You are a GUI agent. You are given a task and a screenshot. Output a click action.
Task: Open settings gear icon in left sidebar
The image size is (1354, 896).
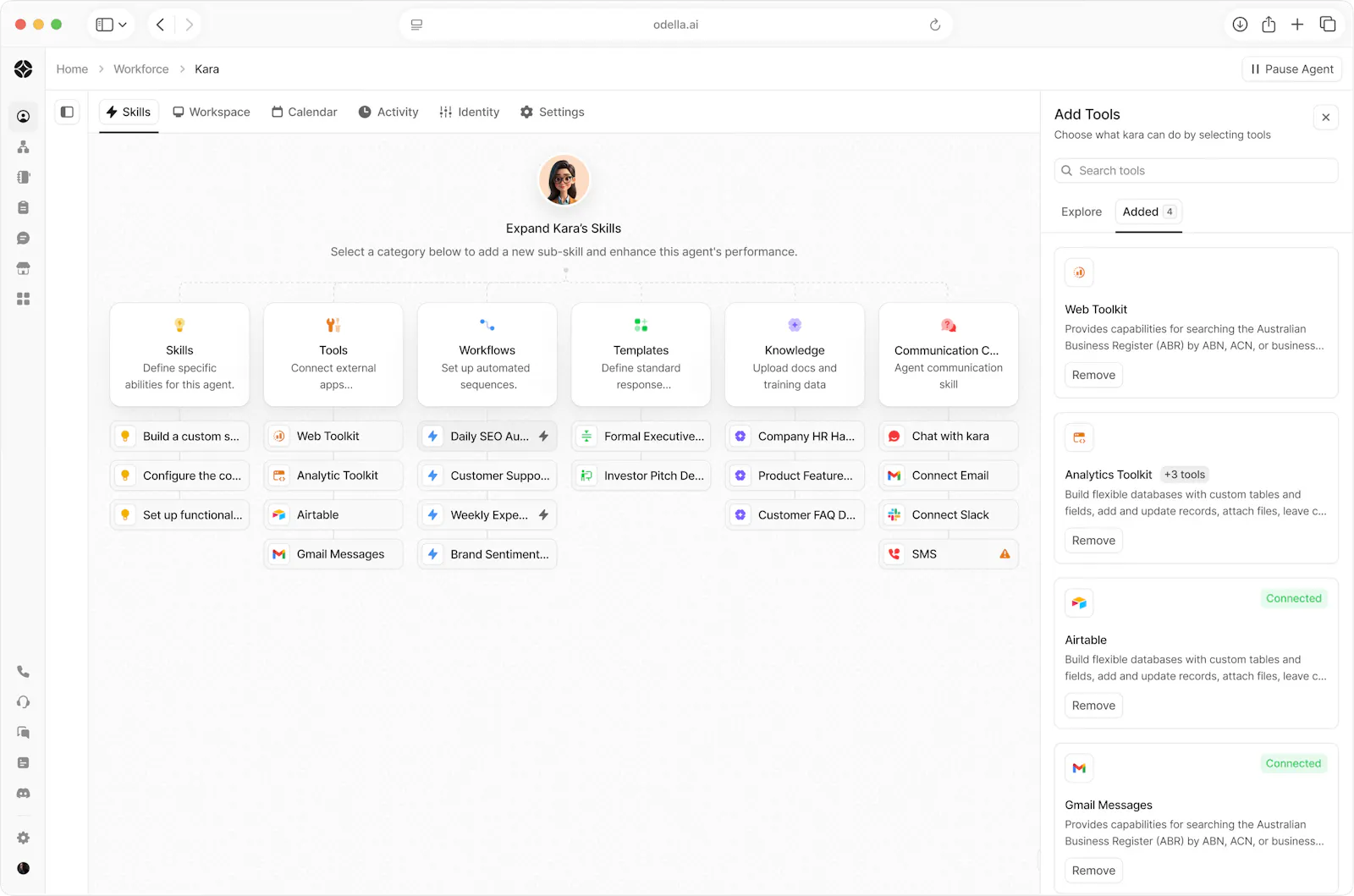point(23,838)
